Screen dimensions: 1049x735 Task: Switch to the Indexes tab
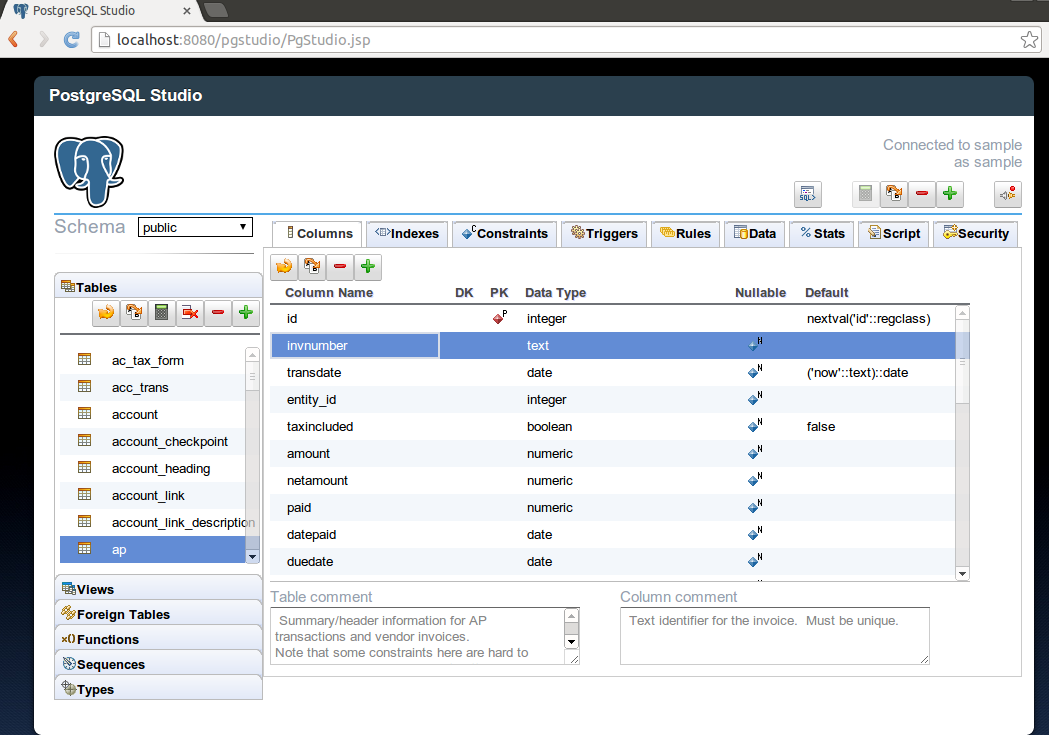(407, 234)
